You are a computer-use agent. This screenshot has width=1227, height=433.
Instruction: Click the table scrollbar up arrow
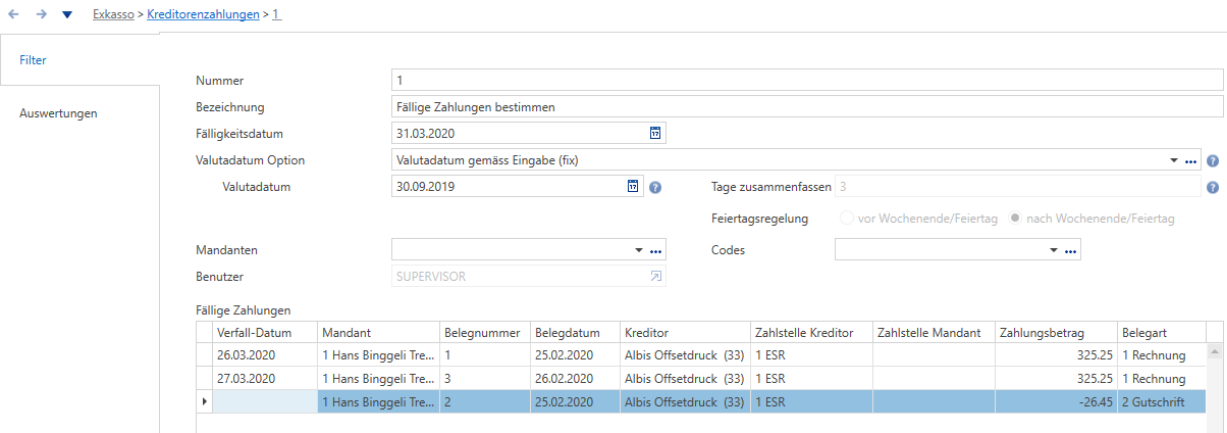(x=1216, y=352)
